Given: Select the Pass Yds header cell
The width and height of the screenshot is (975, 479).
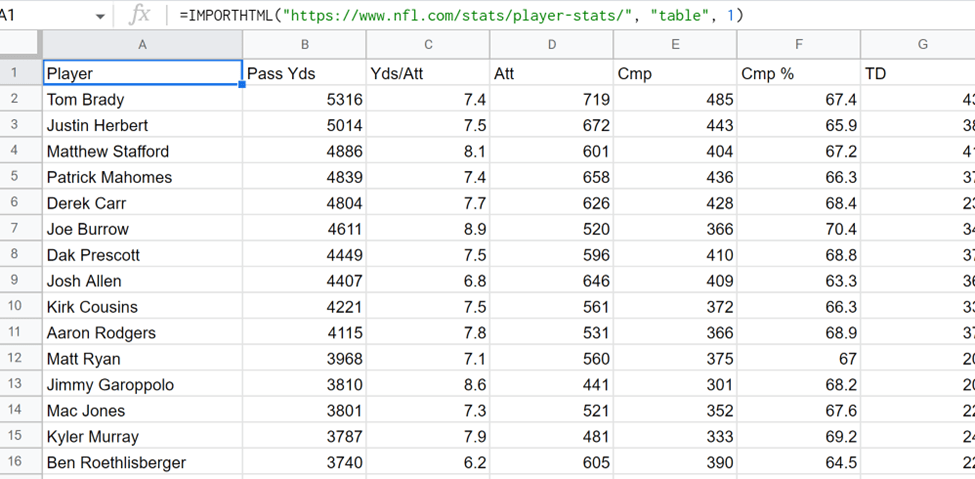Looking at the screenshot, I should 304,73.
